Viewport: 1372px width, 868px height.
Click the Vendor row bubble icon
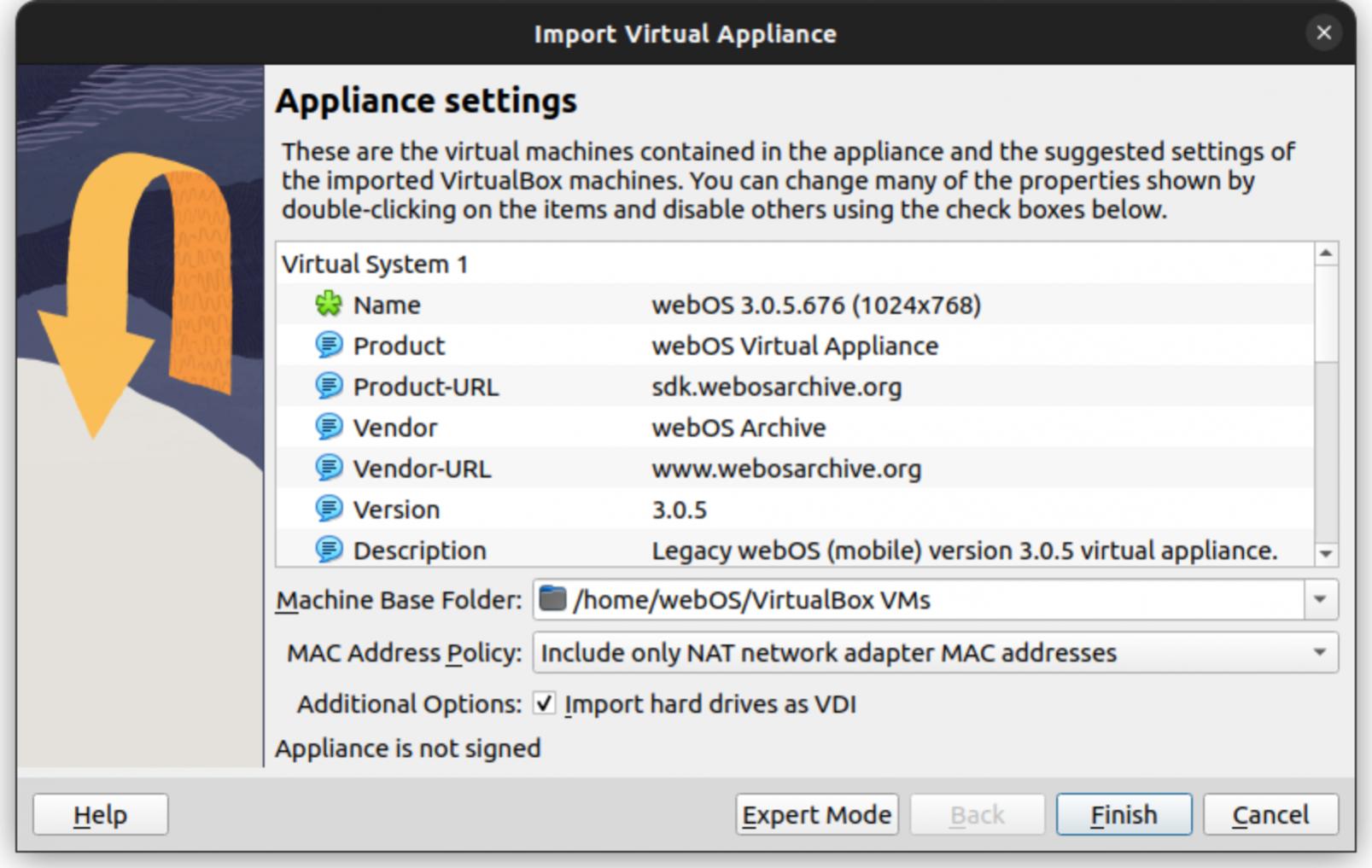(329, 428)
